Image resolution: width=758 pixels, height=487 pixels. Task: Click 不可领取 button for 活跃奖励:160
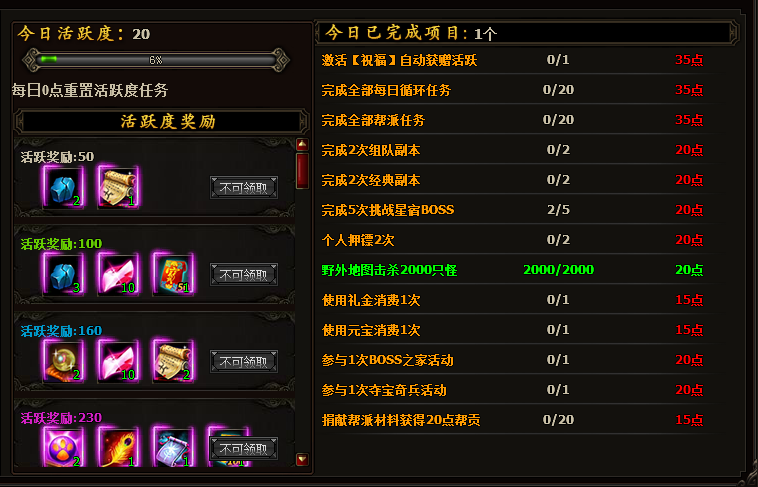pyautogui.click(x=244, y=362)
